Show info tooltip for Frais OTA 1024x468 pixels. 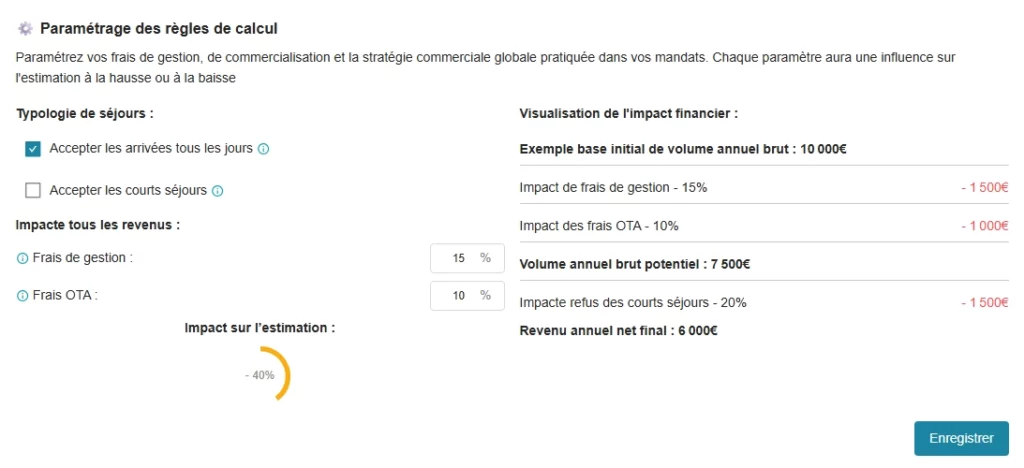click(22, 296)
